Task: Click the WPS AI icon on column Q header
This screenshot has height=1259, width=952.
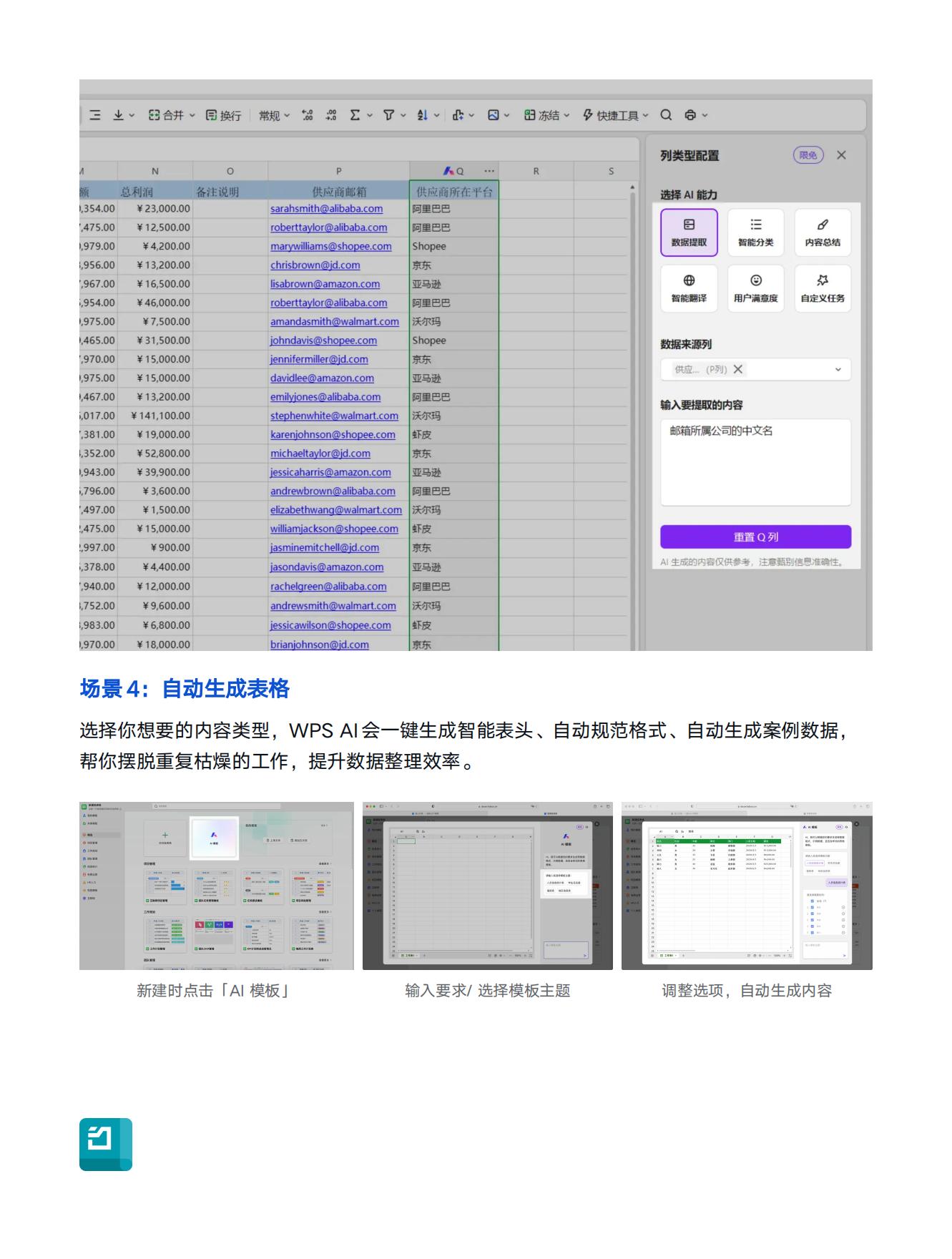Action: click(448, 171)
